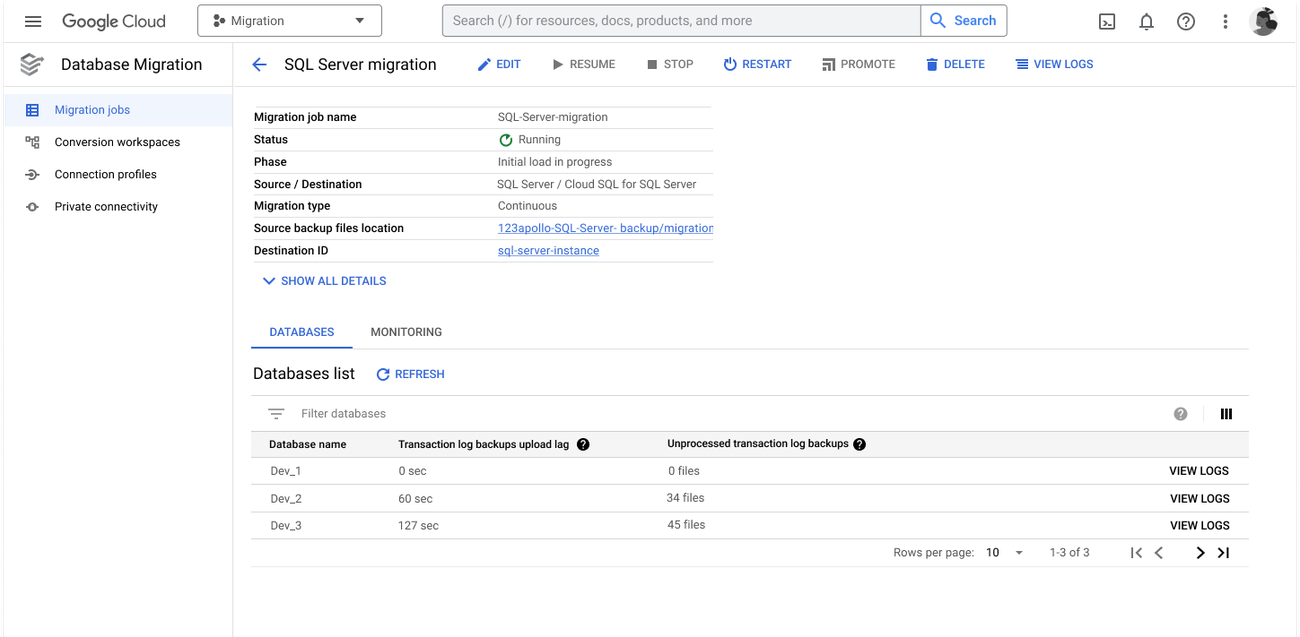Click the Connection profiles icon
This screenshot has height=637, width=1300.
pyautogui.click(x=32, y=174)
